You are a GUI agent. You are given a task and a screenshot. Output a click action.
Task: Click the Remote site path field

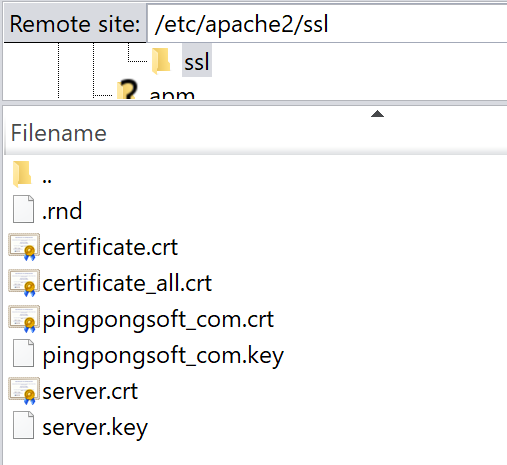327,24
